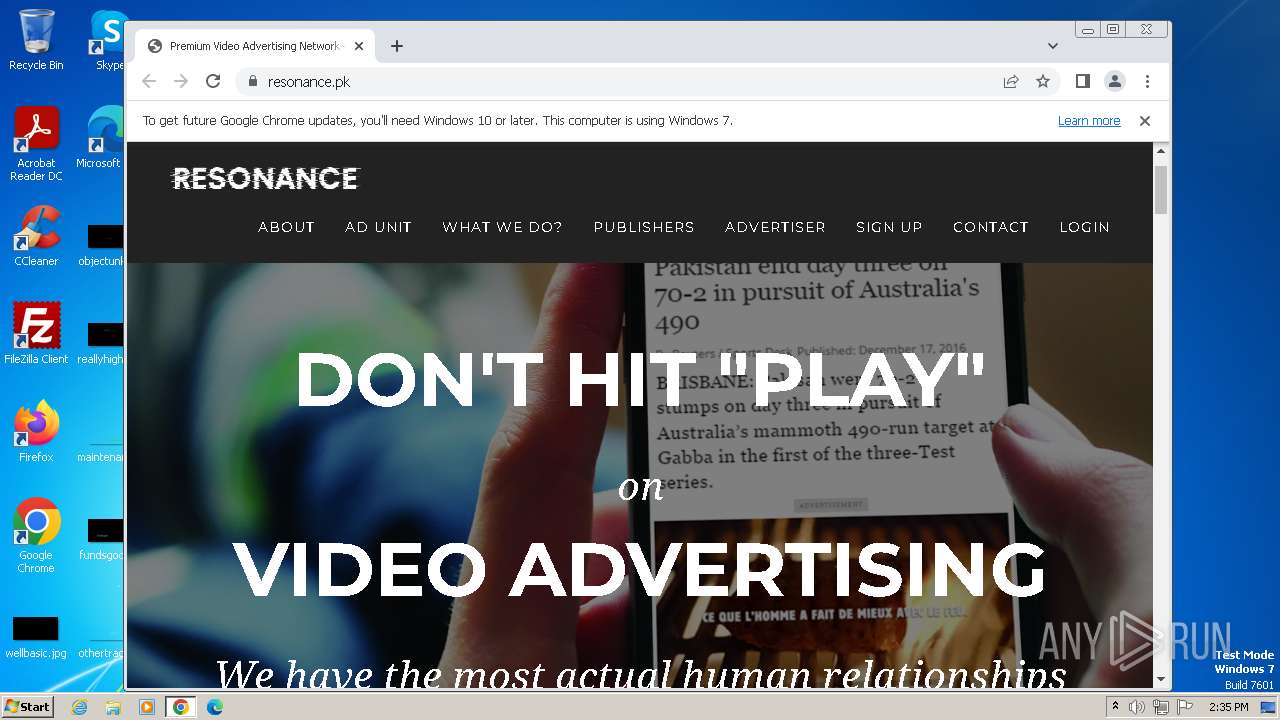Open CCleaner desktop icon
The width and height of the screenshot is (1280, 720).
pyautogui.click(x=36, y=236)
